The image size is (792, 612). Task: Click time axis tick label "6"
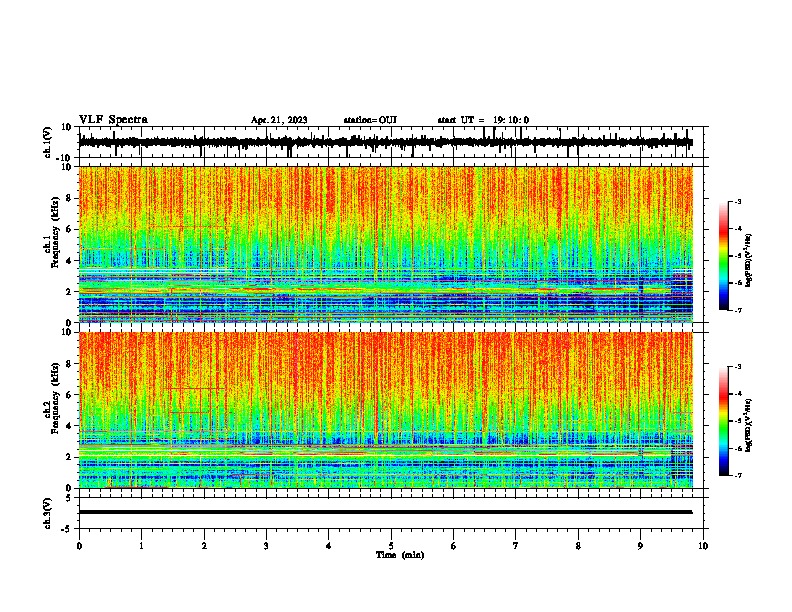[x=454, y=546]
